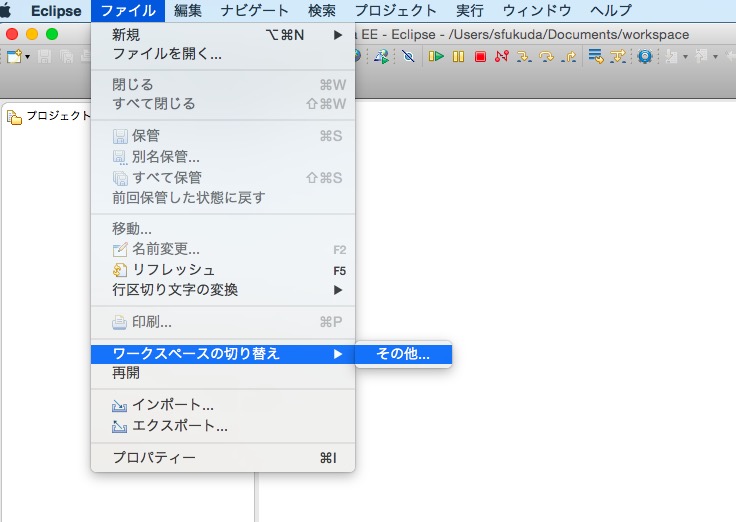Expand the 新規 submenu
This screenshot has height=522, width=736.
coord(223,35)
